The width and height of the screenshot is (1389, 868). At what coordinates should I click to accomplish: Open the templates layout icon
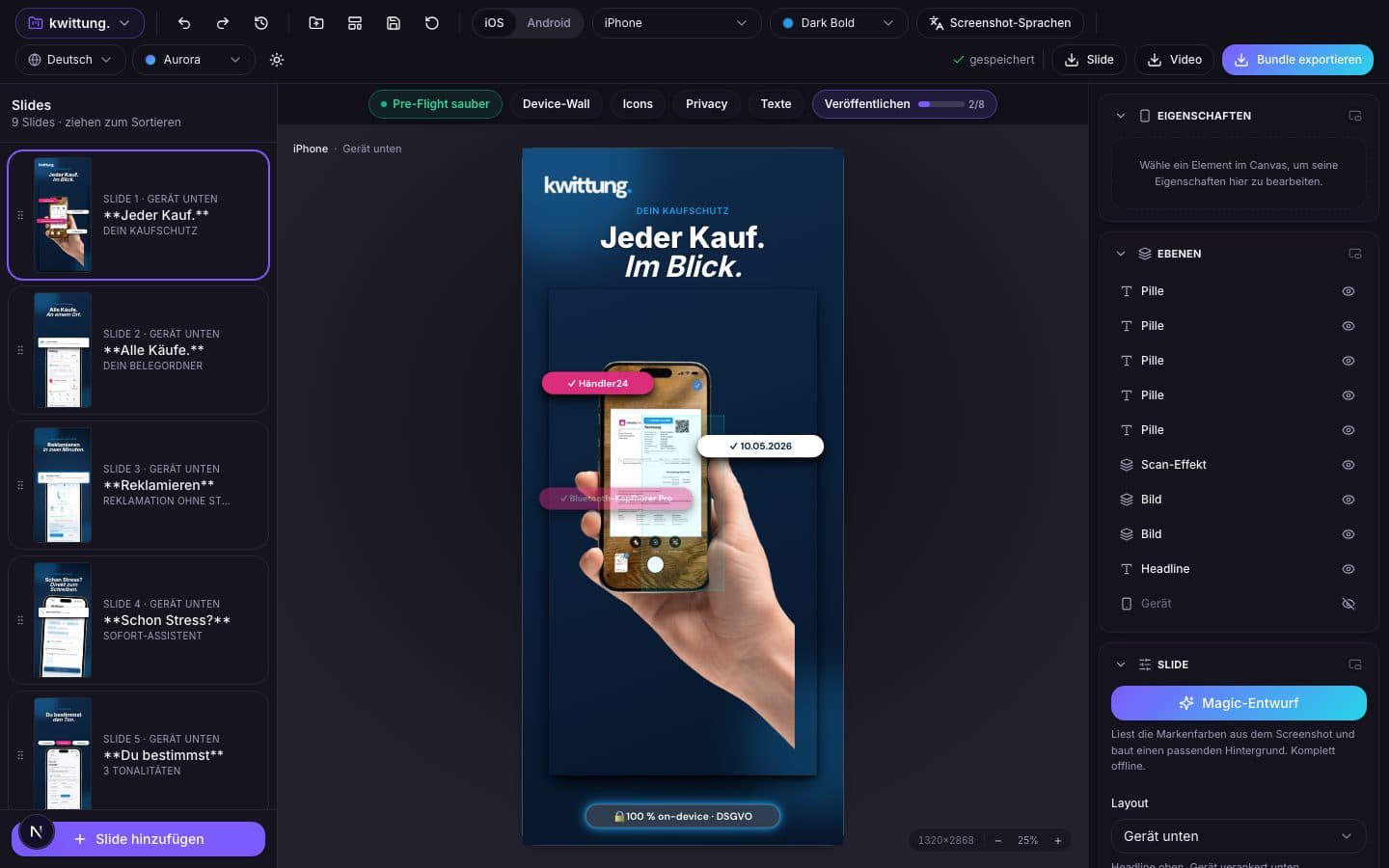pyautogui.click(x=355, y=23)
